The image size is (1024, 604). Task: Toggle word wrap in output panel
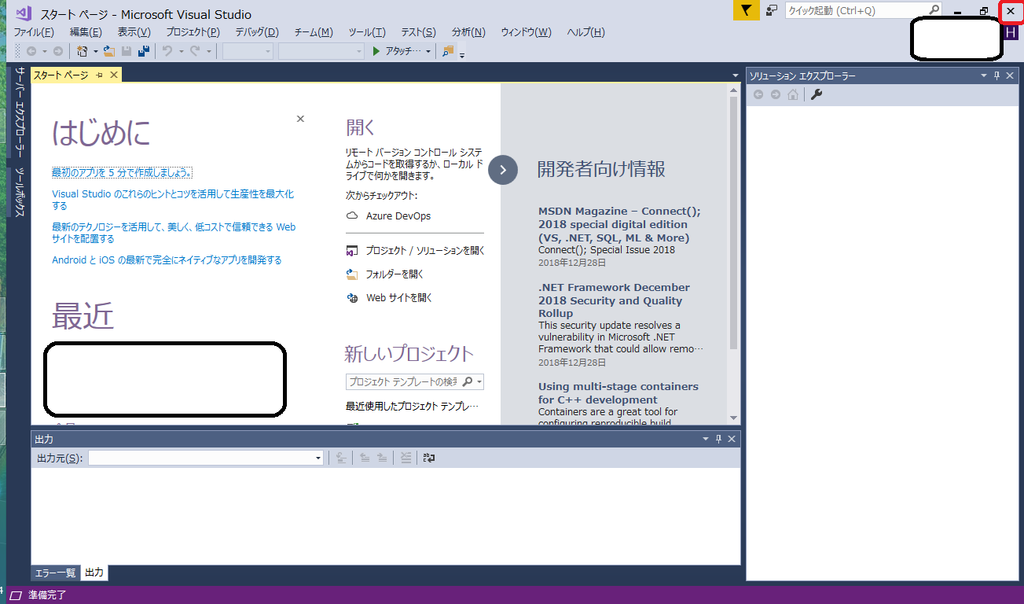tap(429, 458)
